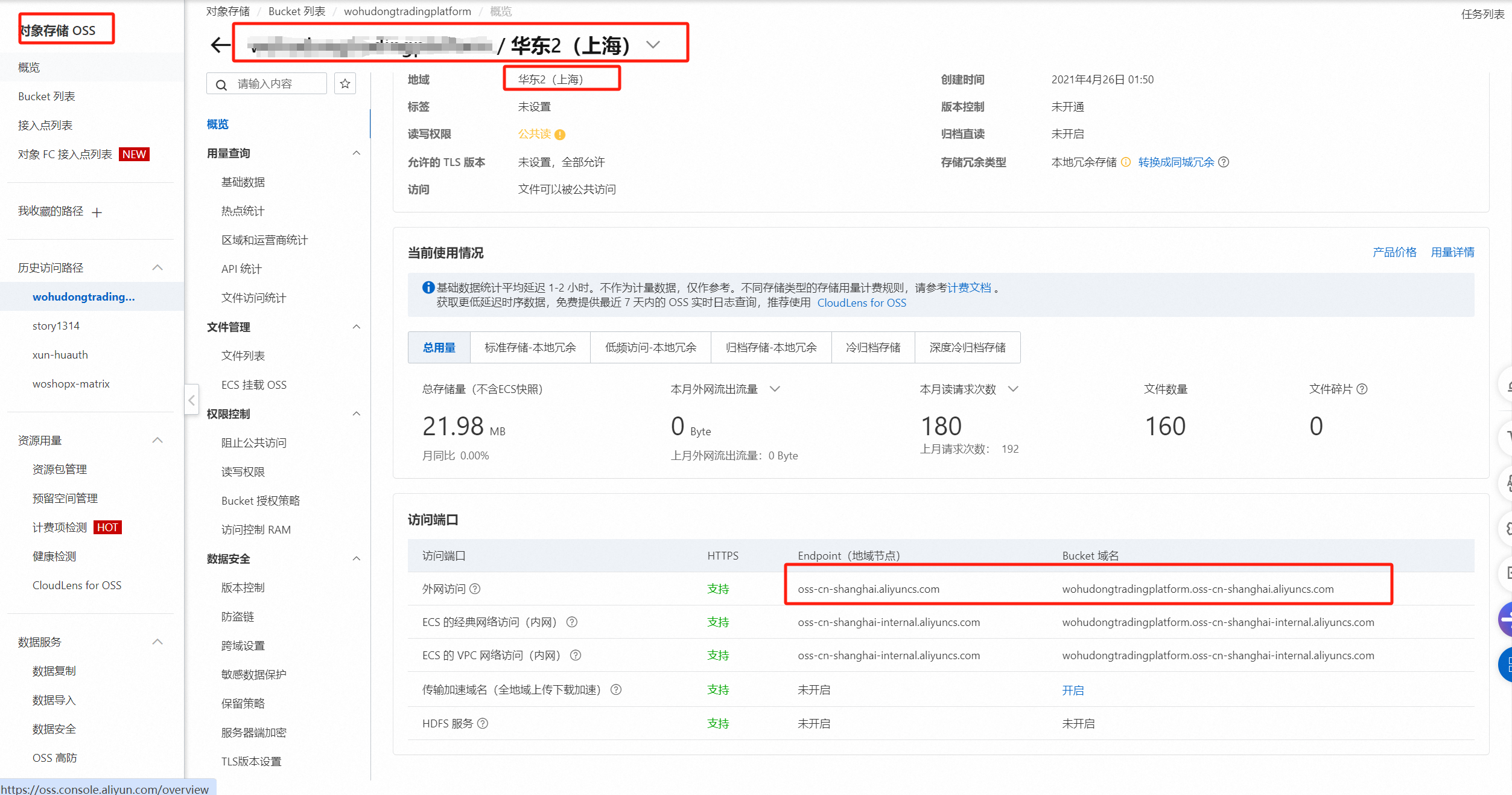Click help icon beside 传输加速域名
The width and height of the screenshot is (1512, 795).
point(616,689)
